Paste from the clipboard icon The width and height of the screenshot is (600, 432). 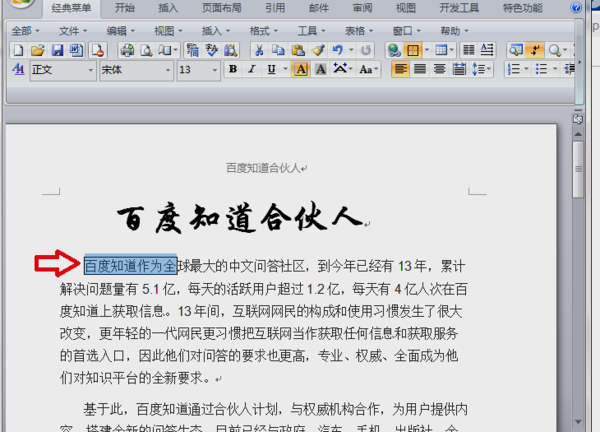pyautogui.click(x=298, y=50)
